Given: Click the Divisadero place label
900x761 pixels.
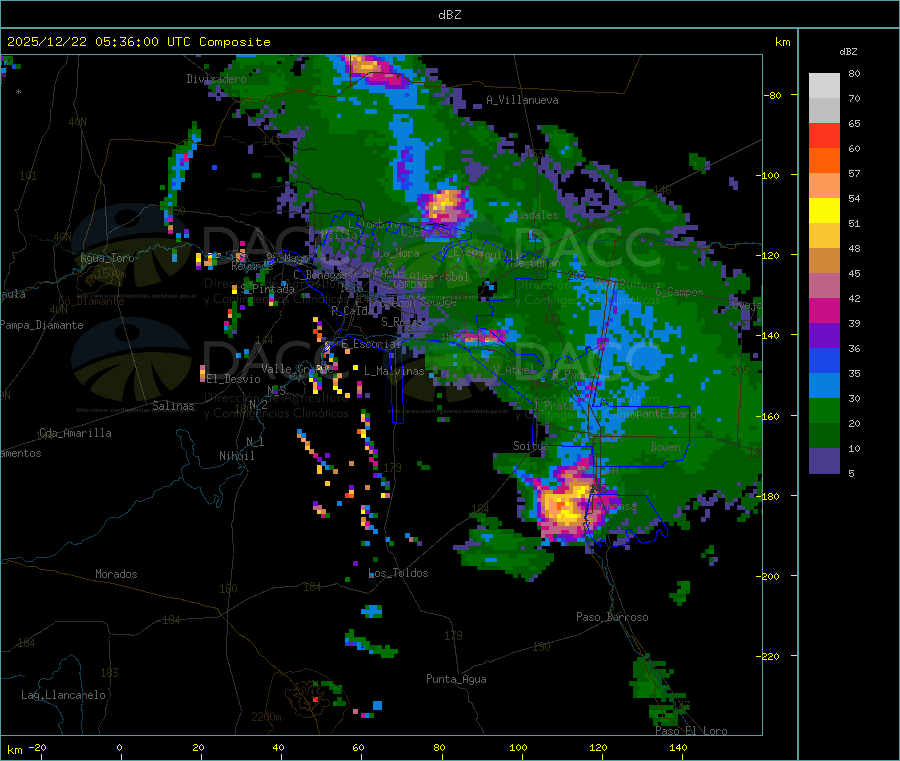Looking at the screenshot, I should (x=216, y=79).
